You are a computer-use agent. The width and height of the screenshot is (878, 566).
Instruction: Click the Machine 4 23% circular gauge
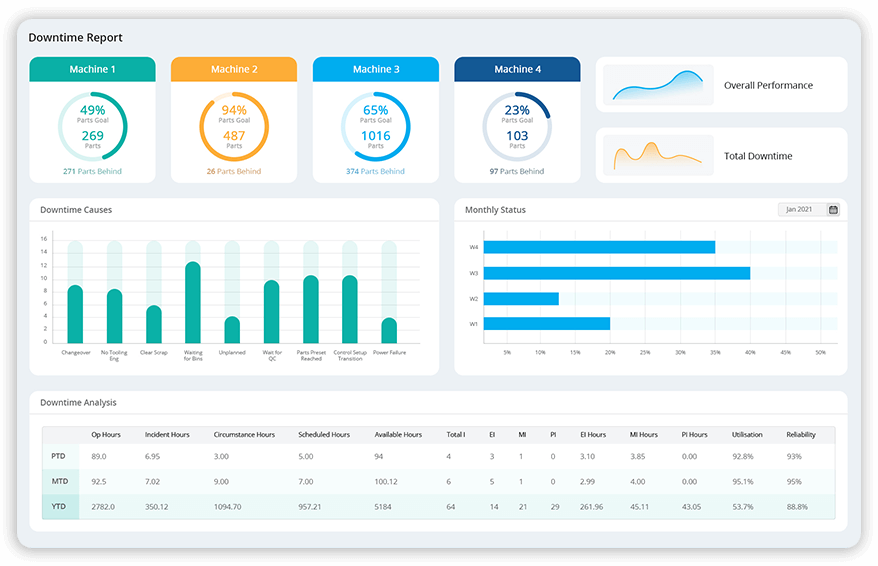click(517, 126)
